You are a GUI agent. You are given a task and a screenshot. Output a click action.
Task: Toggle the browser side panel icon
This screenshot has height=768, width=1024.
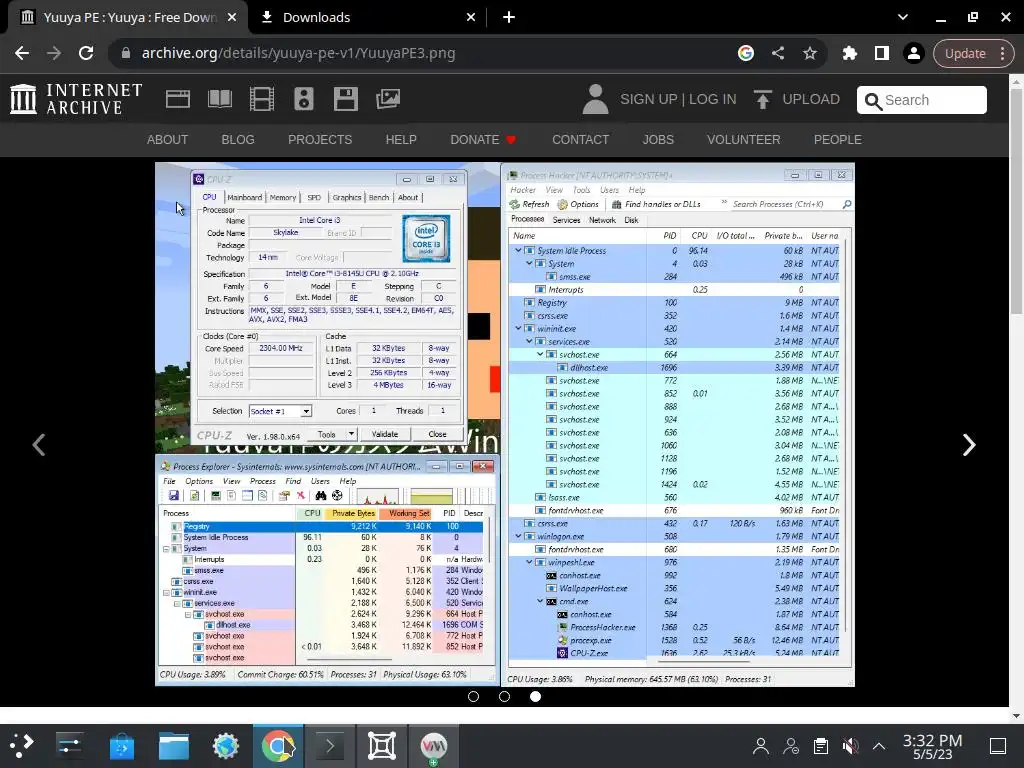(882, 54)
